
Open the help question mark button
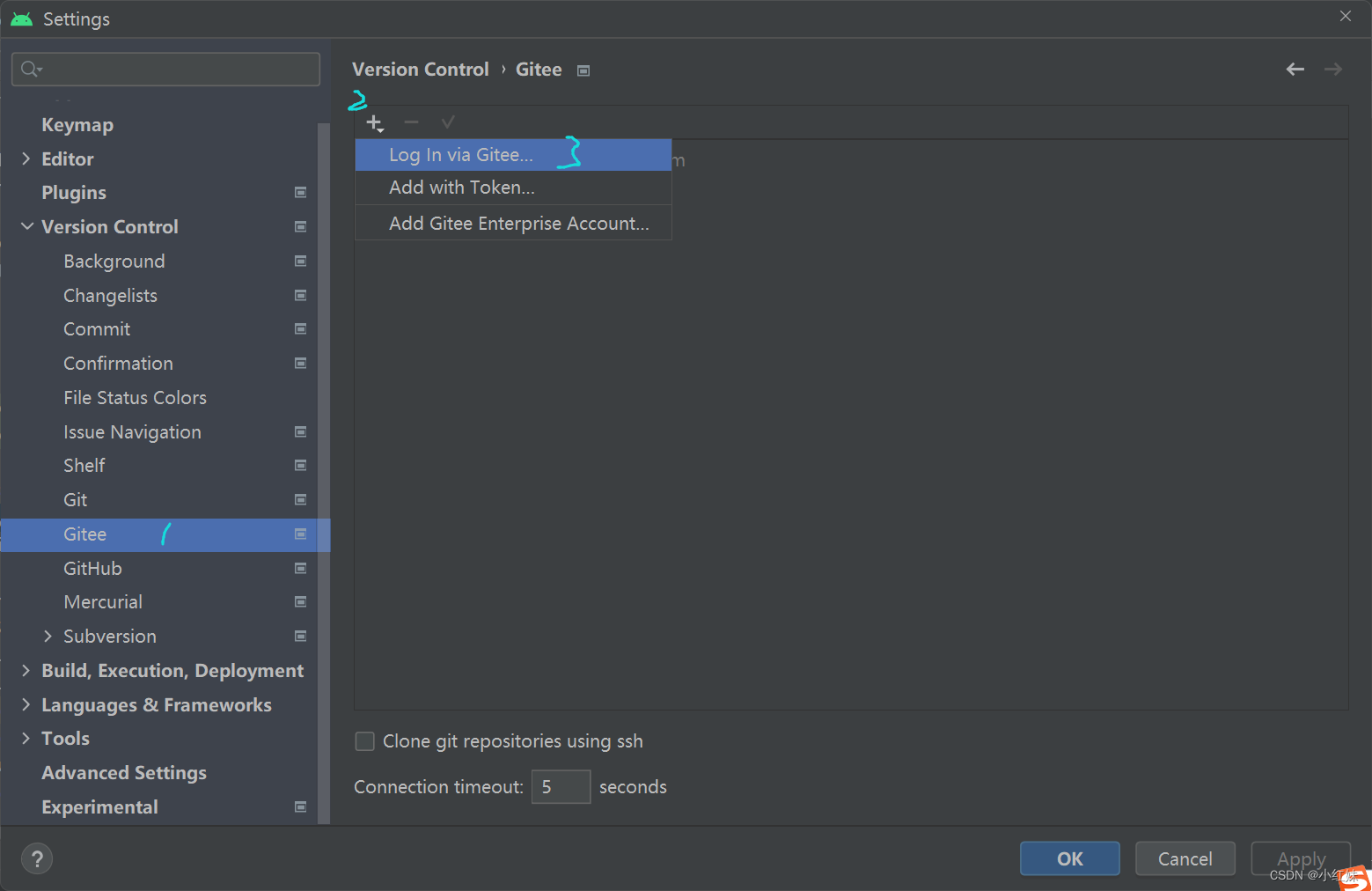pyautogui.click(x=37, y=858)
